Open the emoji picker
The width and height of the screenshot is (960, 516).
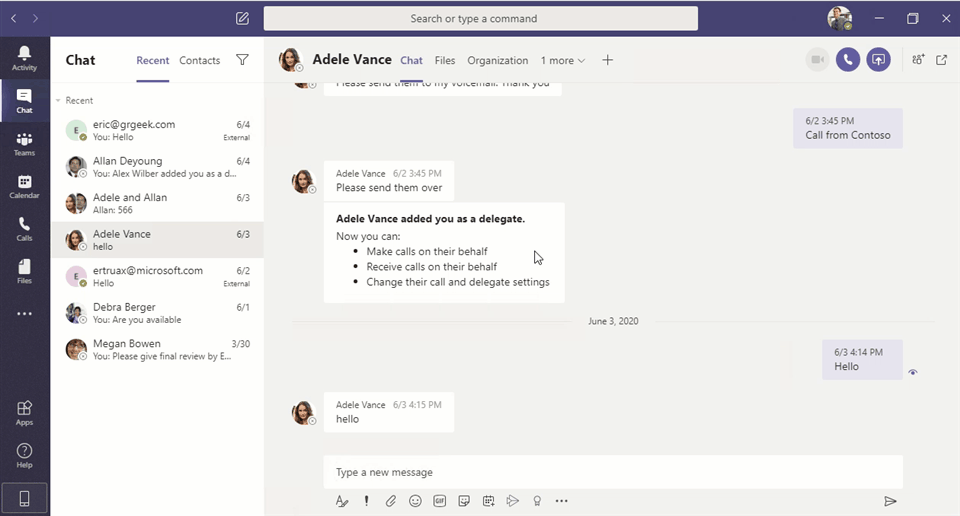pos(415,501)
